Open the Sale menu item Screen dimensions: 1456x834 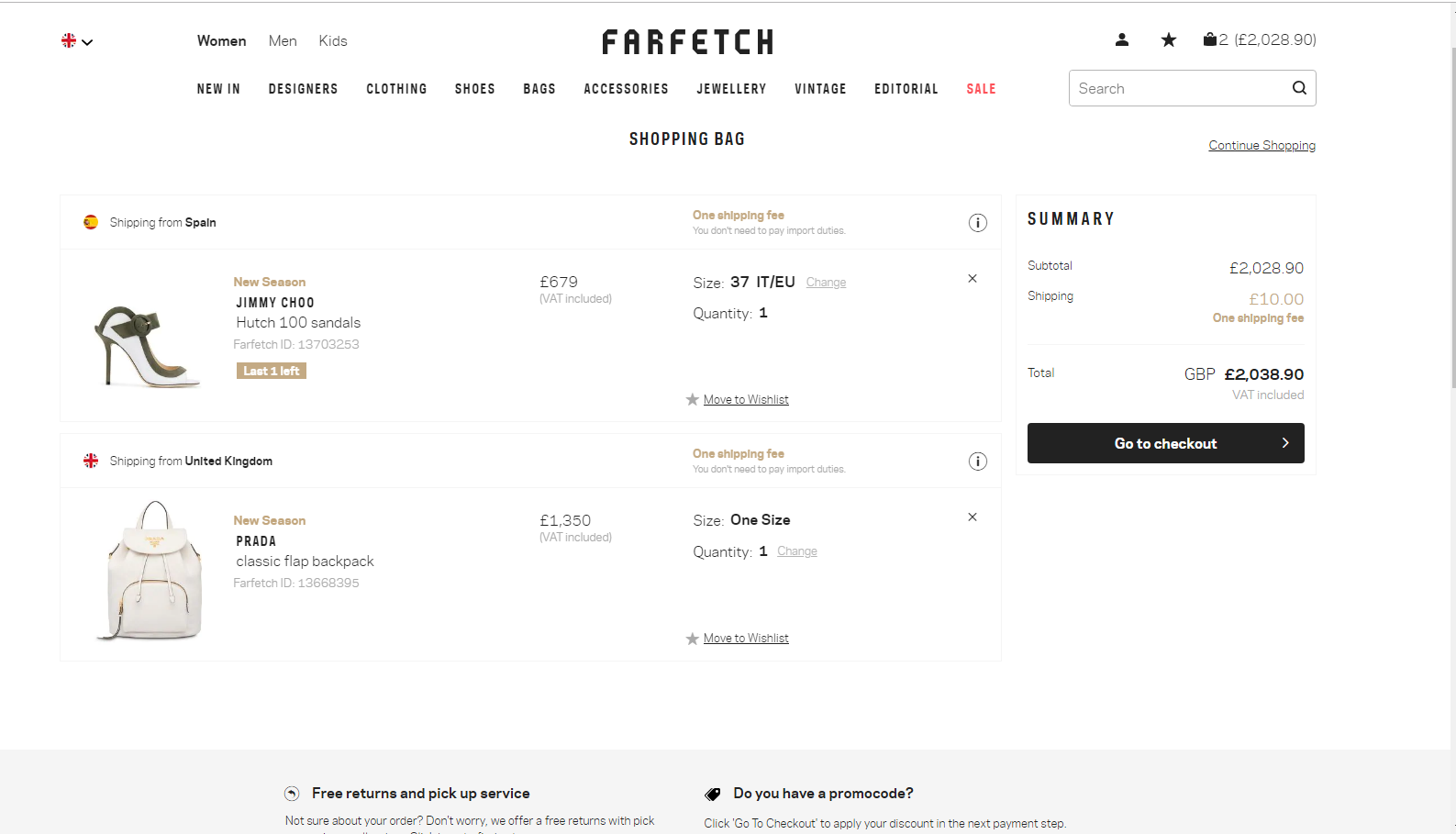981,89
